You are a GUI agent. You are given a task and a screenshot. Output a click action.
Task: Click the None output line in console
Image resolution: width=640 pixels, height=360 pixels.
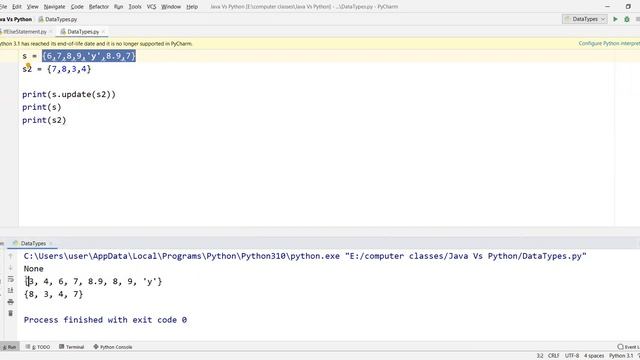pos(33,269)
